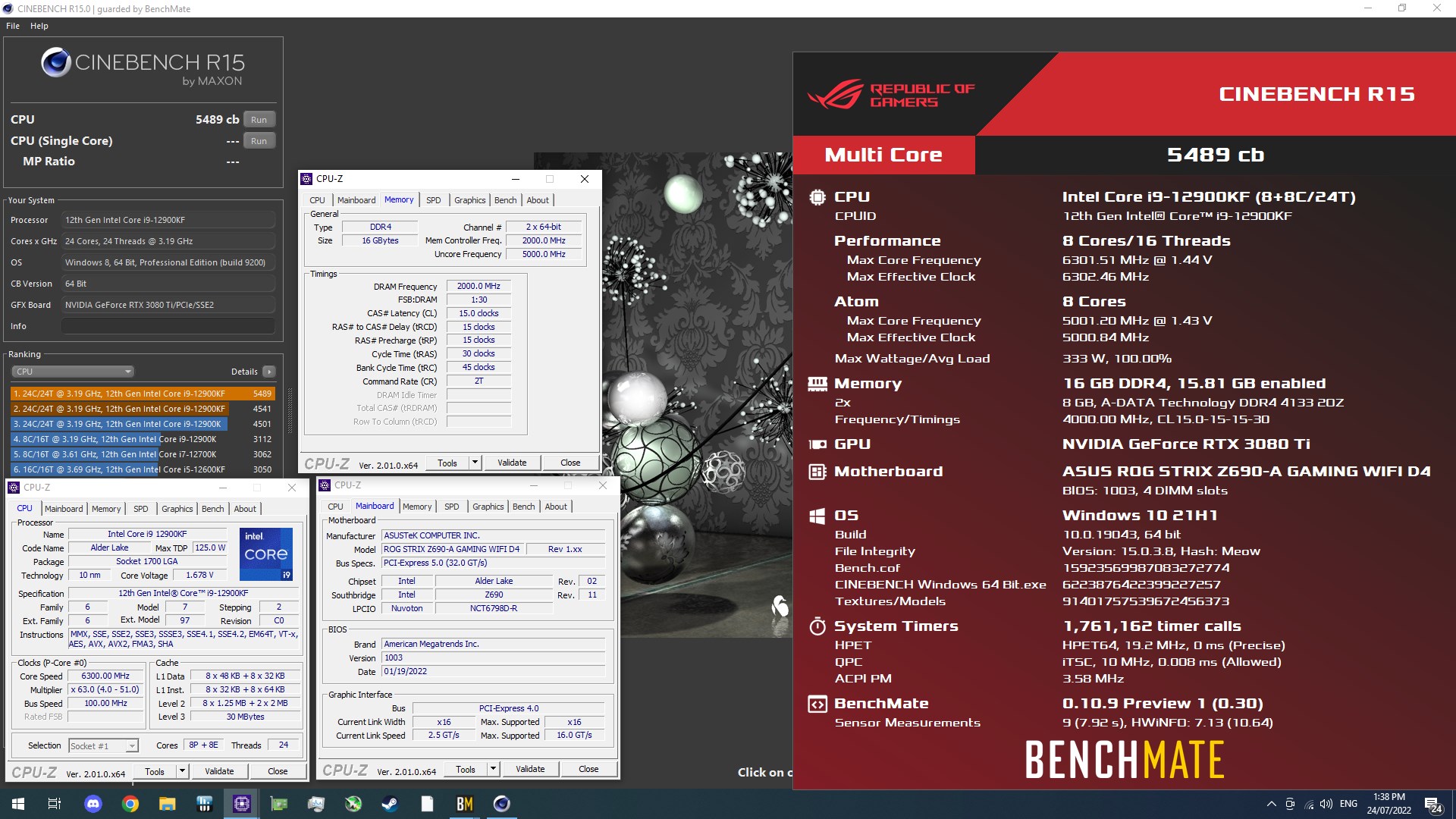This screenshot has height=819, width=1456.
Task: Switch to the Cinebench taskbar icon
Action: [501, 804]
